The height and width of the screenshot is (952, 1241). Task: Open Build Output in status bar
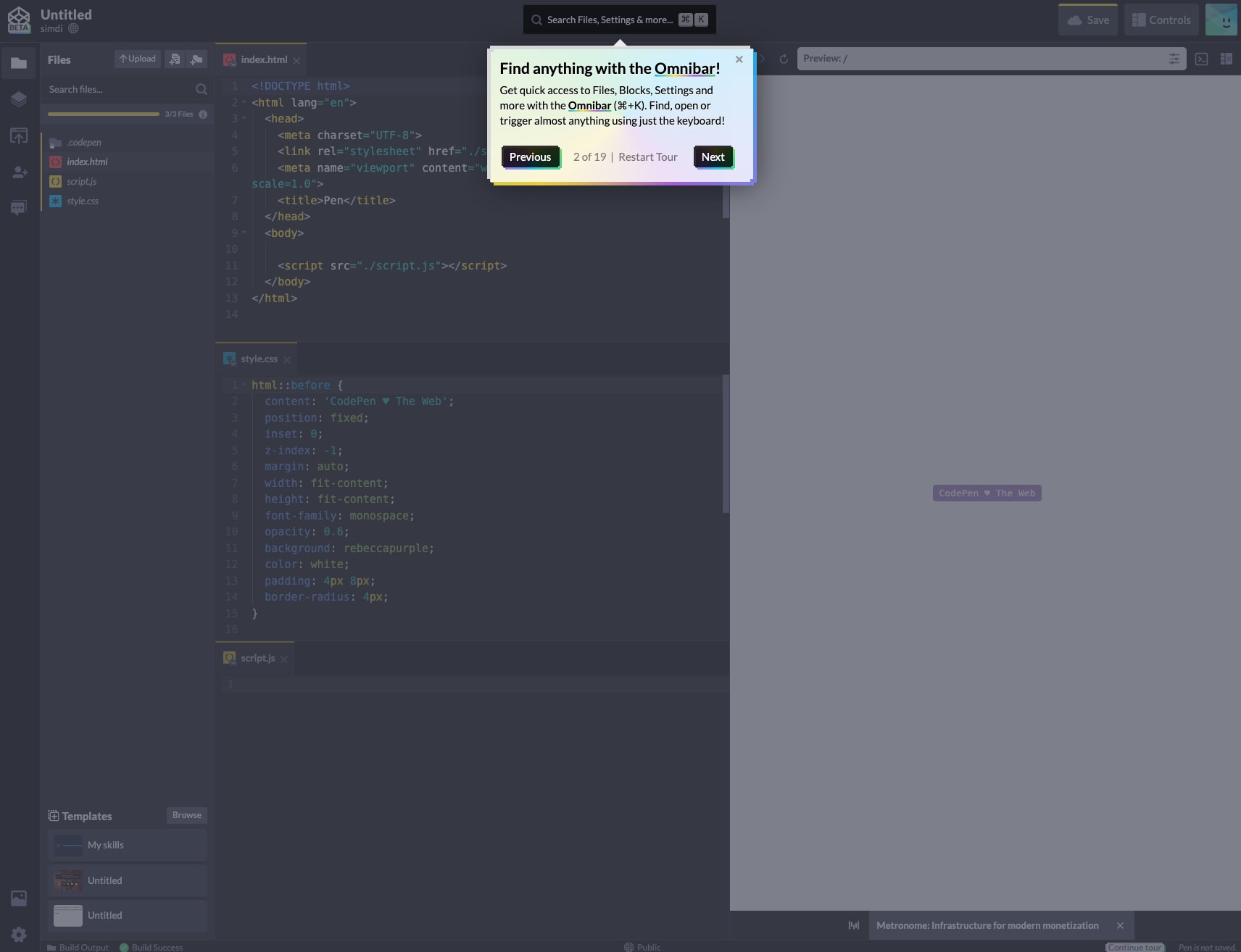[78, 947]
